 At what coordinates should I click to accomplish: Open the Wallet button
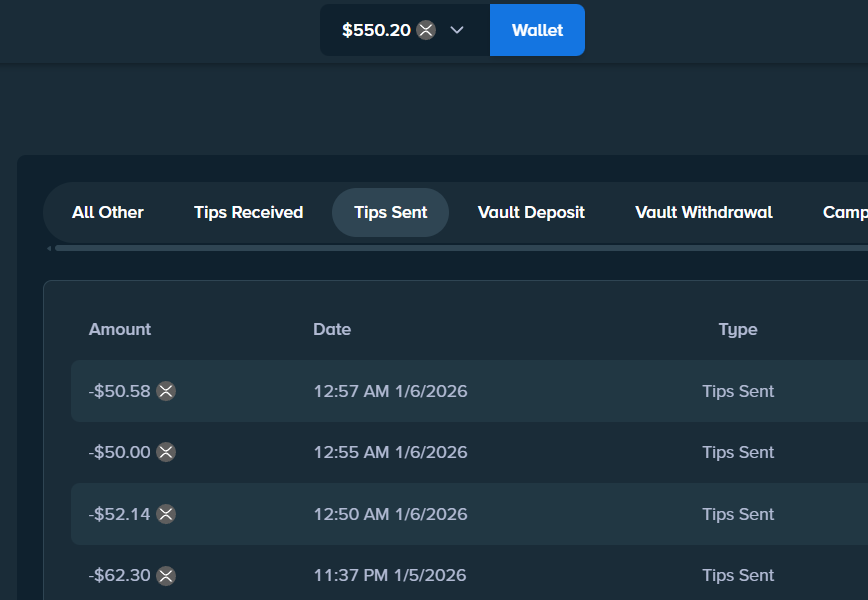(x=537, y=30)
